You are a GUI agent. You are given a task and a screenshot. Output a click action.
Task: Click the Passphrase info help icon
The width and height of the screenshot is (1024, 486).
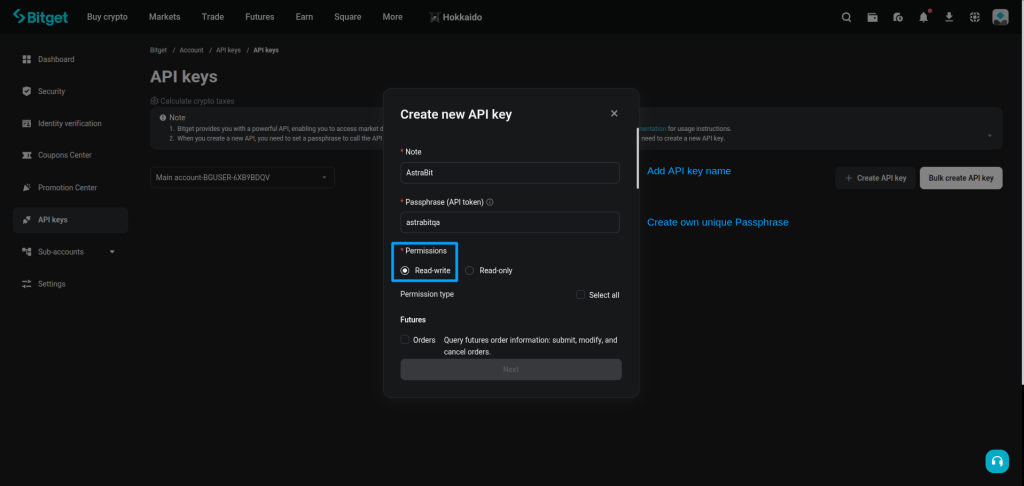pos(490,202)
